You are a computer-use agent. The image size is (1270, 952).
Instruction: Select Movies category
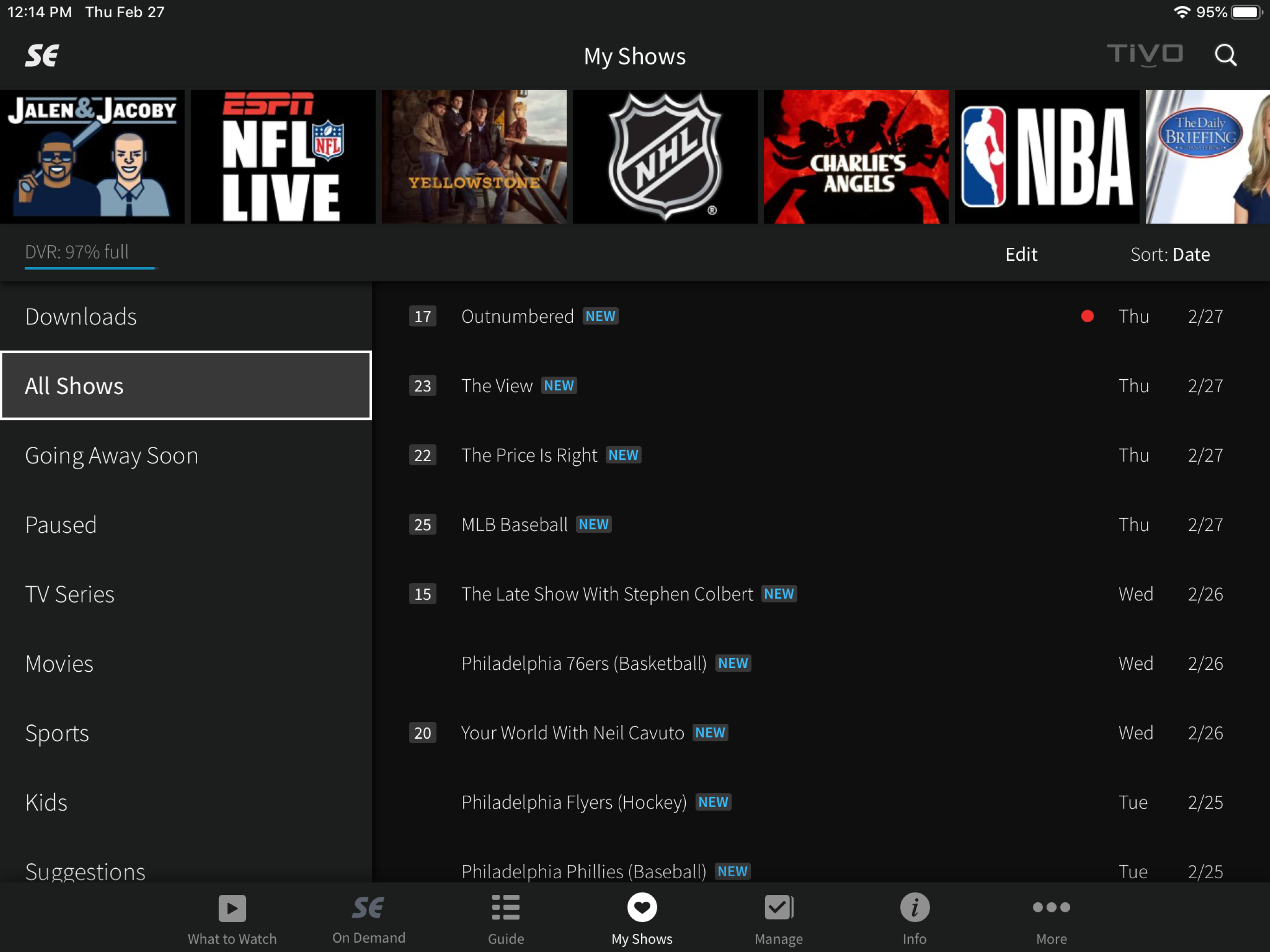(x=185, y=664)
